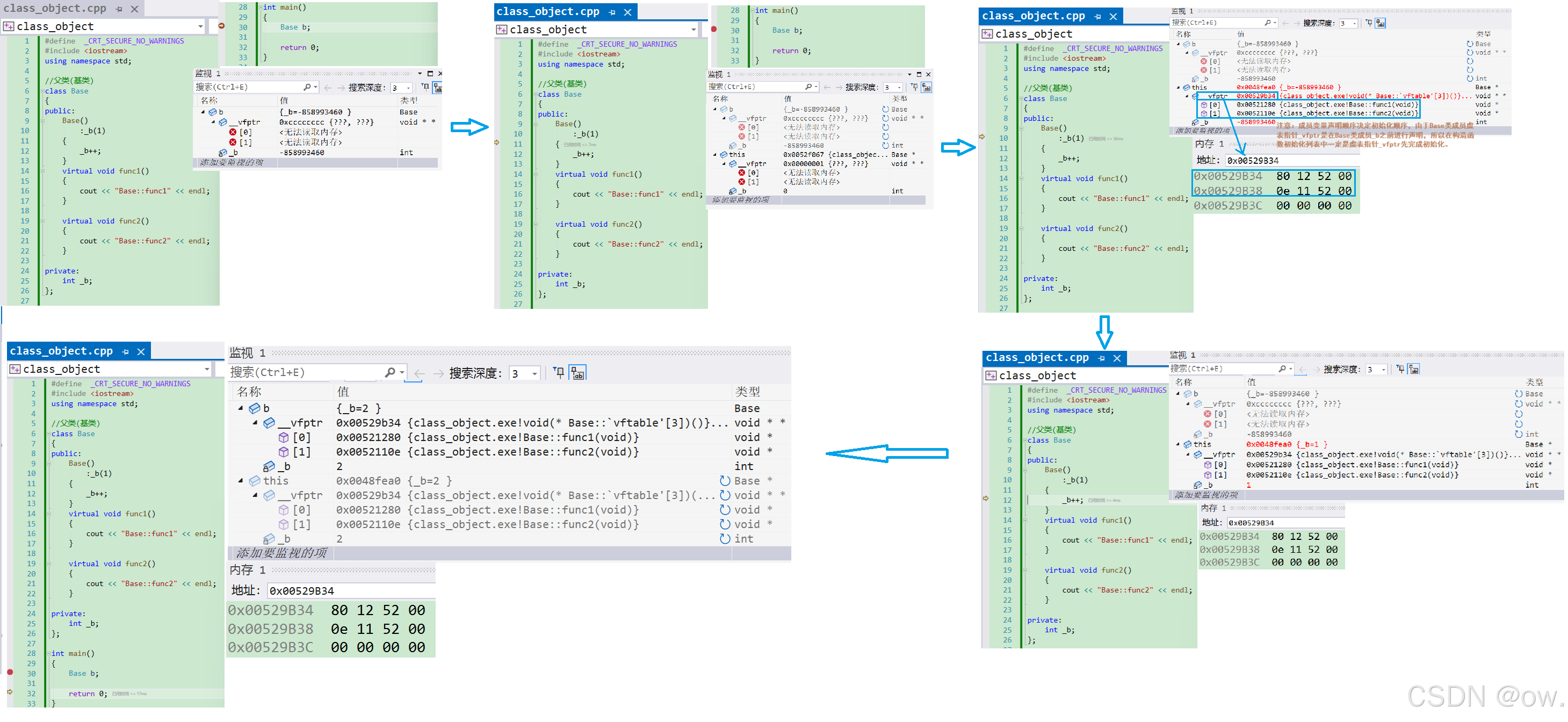Click pin-filter icon in the largest watch toolbar
This screenshot has height=722, width=1568.
click(558, 372)
